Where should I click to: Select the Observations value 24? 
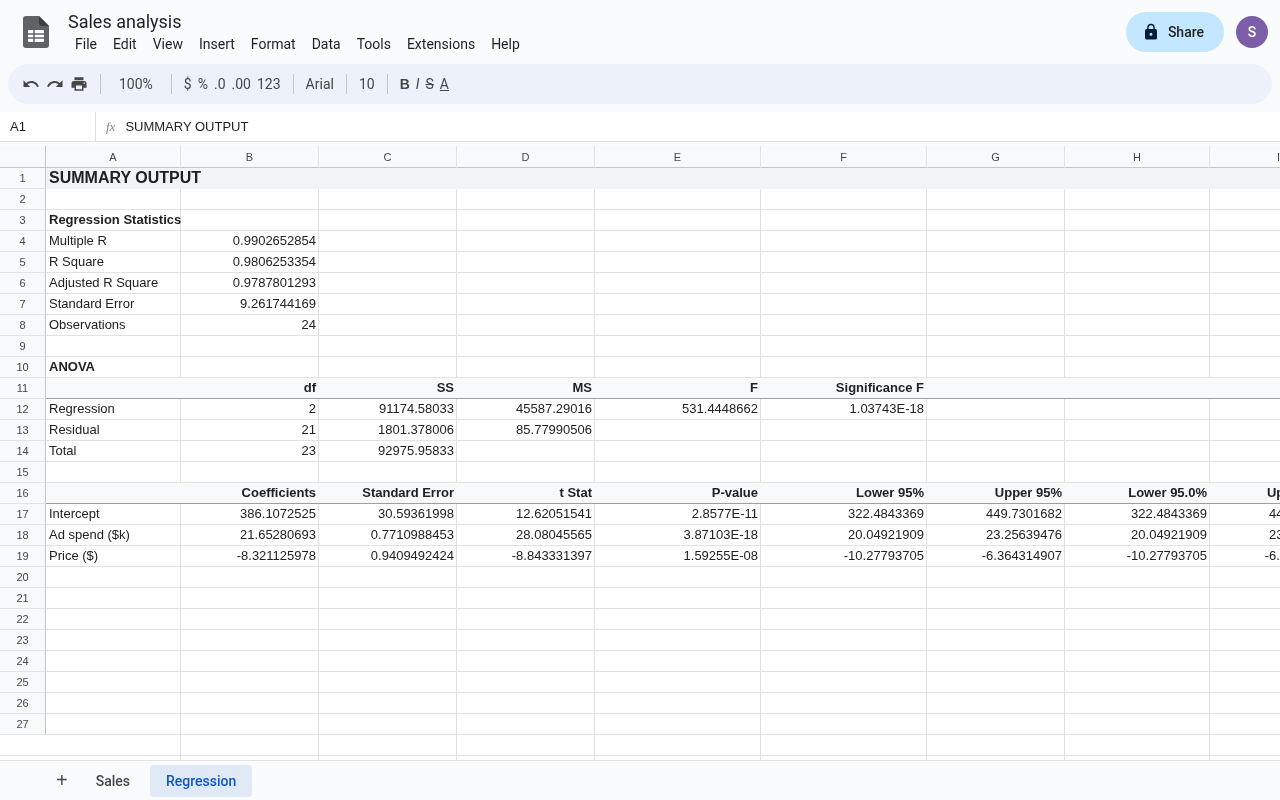point(250,325)
